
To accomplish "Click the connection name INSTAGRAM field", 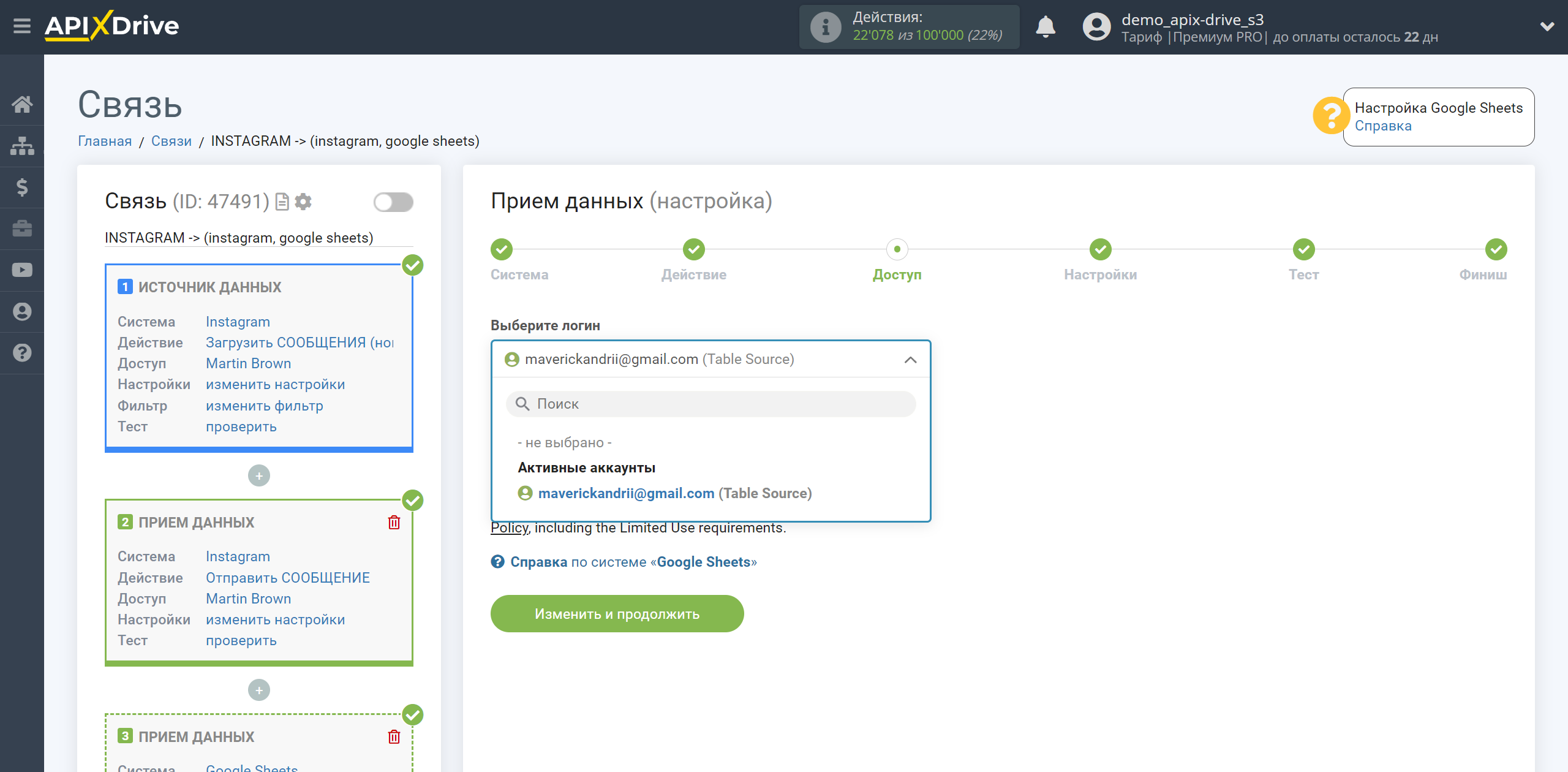I will (258, 238).
